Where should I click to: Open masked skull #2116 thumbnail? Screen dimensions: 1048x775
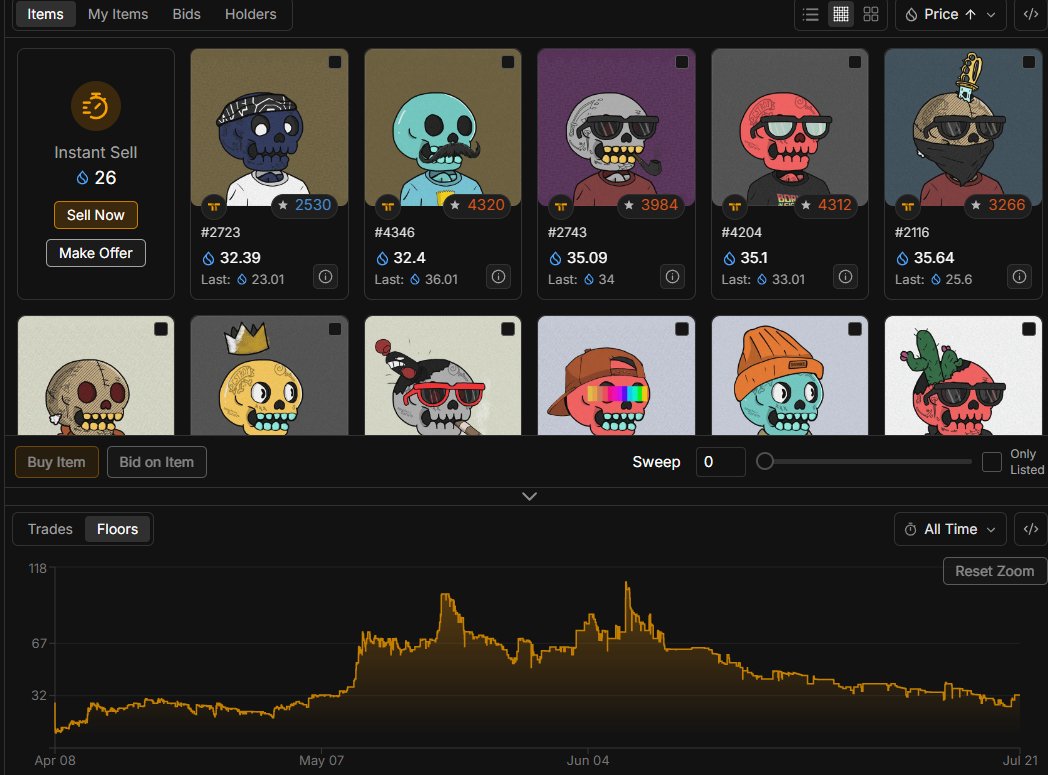point(963,127)
